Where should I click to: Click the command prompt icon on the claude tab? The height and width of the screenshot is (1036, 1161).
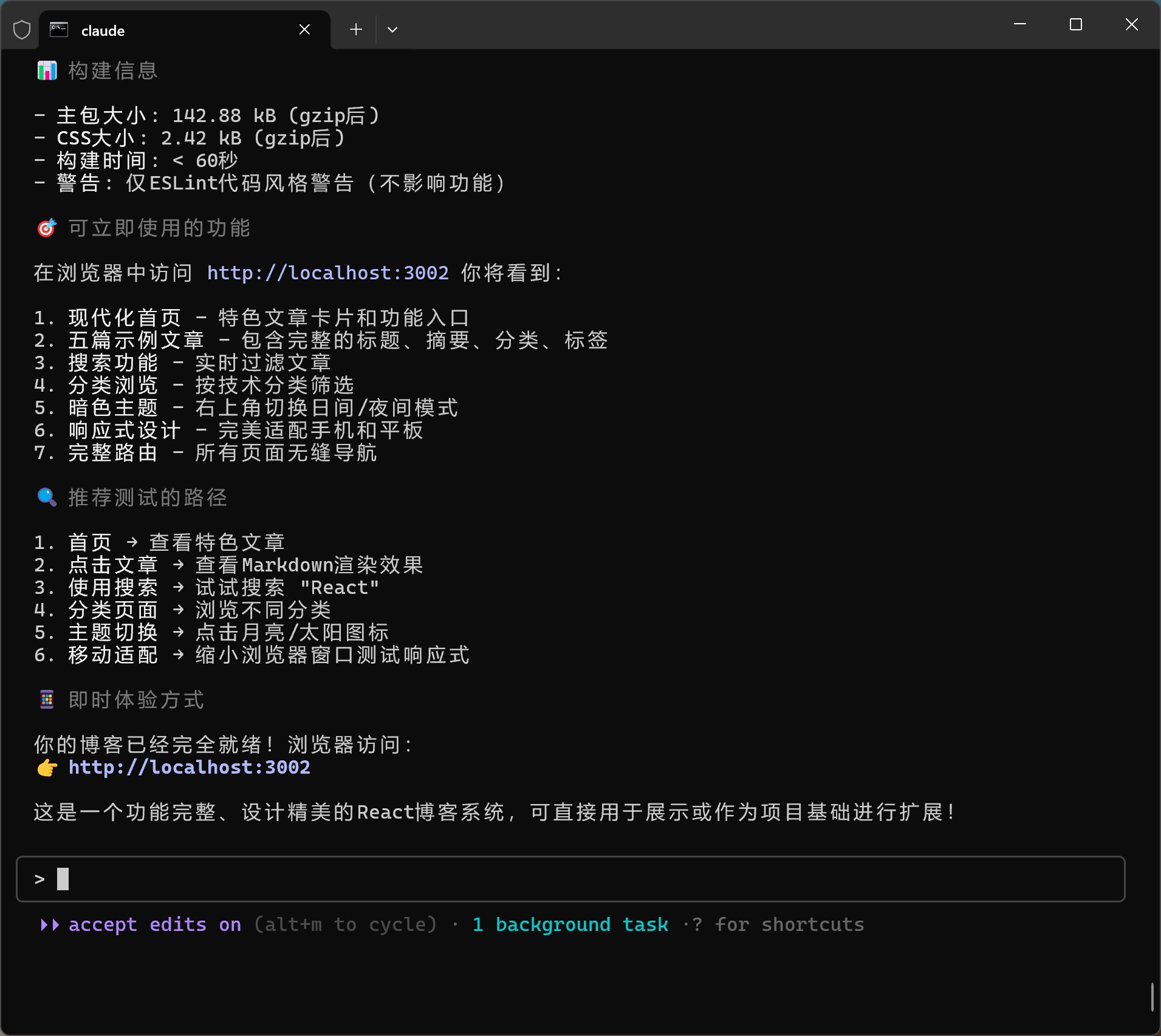[x=58, y=30]
